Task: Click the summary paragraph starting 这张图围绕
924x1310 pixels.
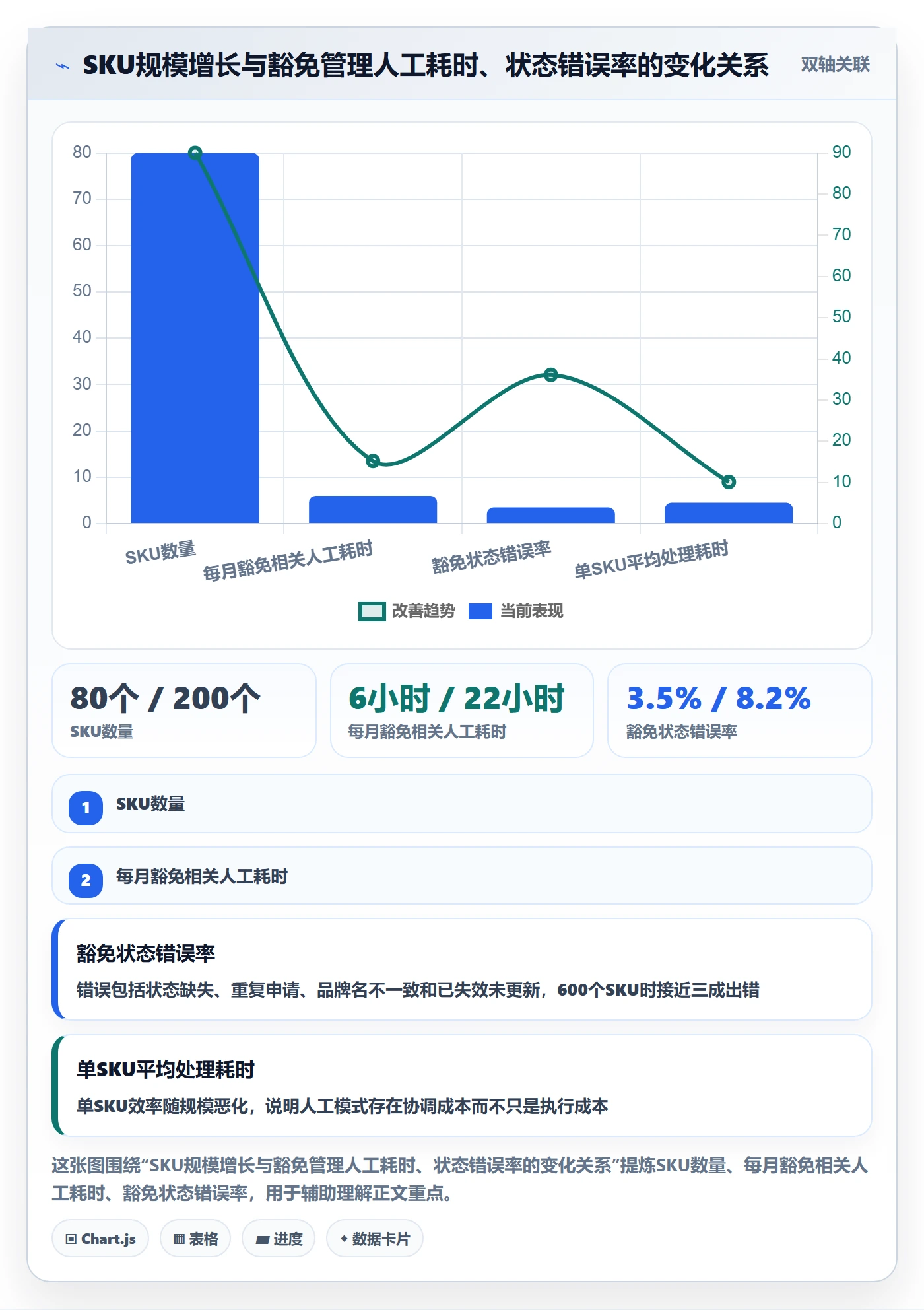Action: coord(460,1179)
